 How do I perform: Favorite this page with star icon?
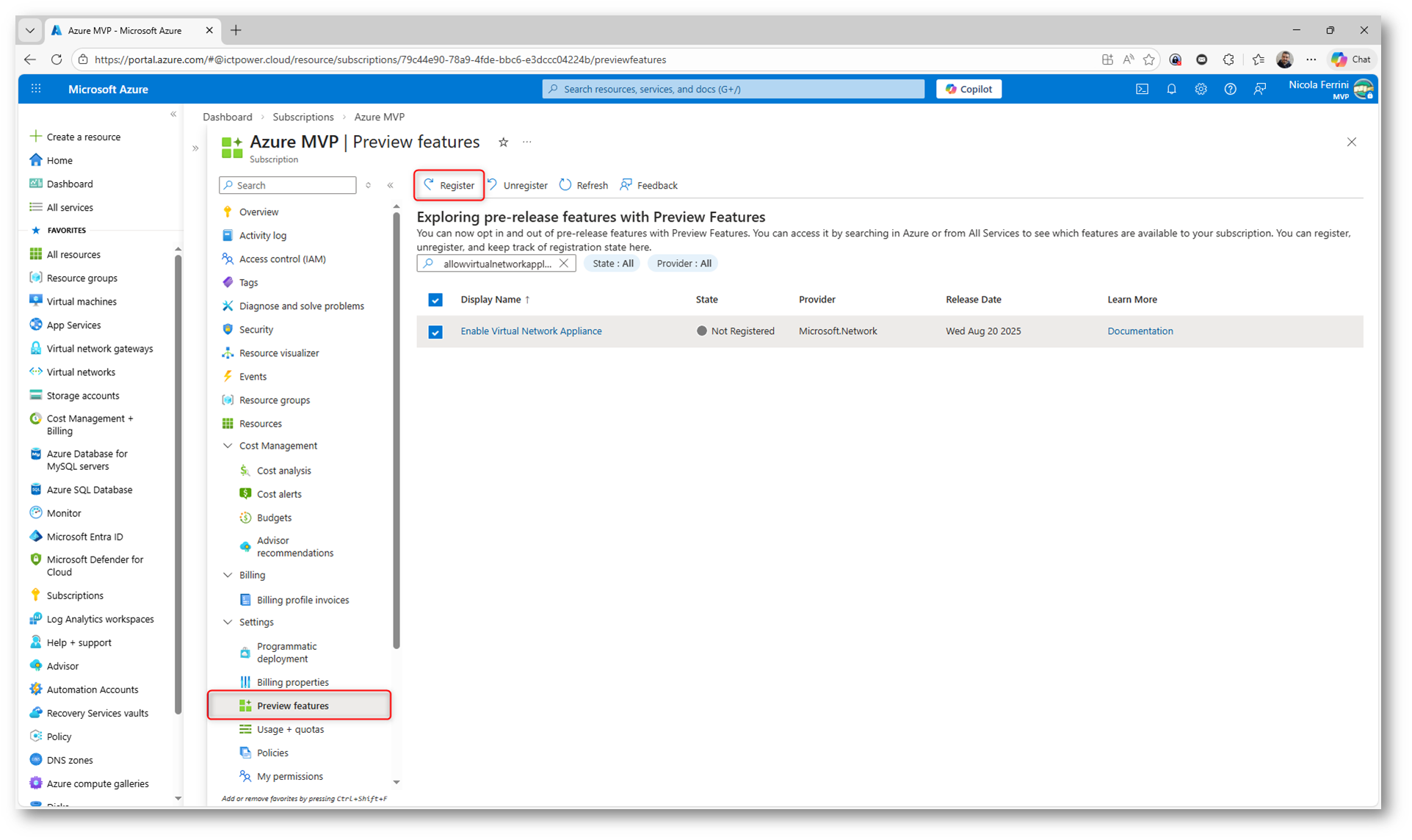pyautogui.click(x=503, y=142)
